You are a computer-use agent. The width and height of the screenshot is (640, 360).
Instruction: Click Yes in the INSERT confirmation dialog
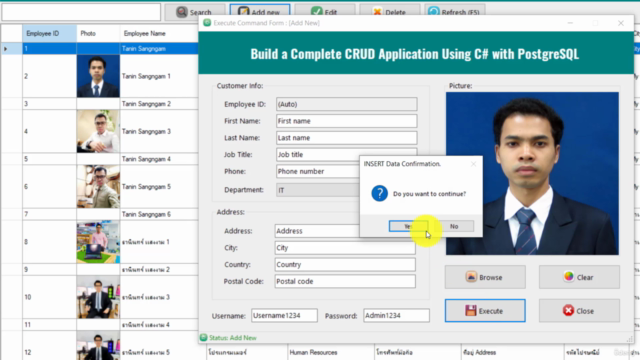coord(409,226)
